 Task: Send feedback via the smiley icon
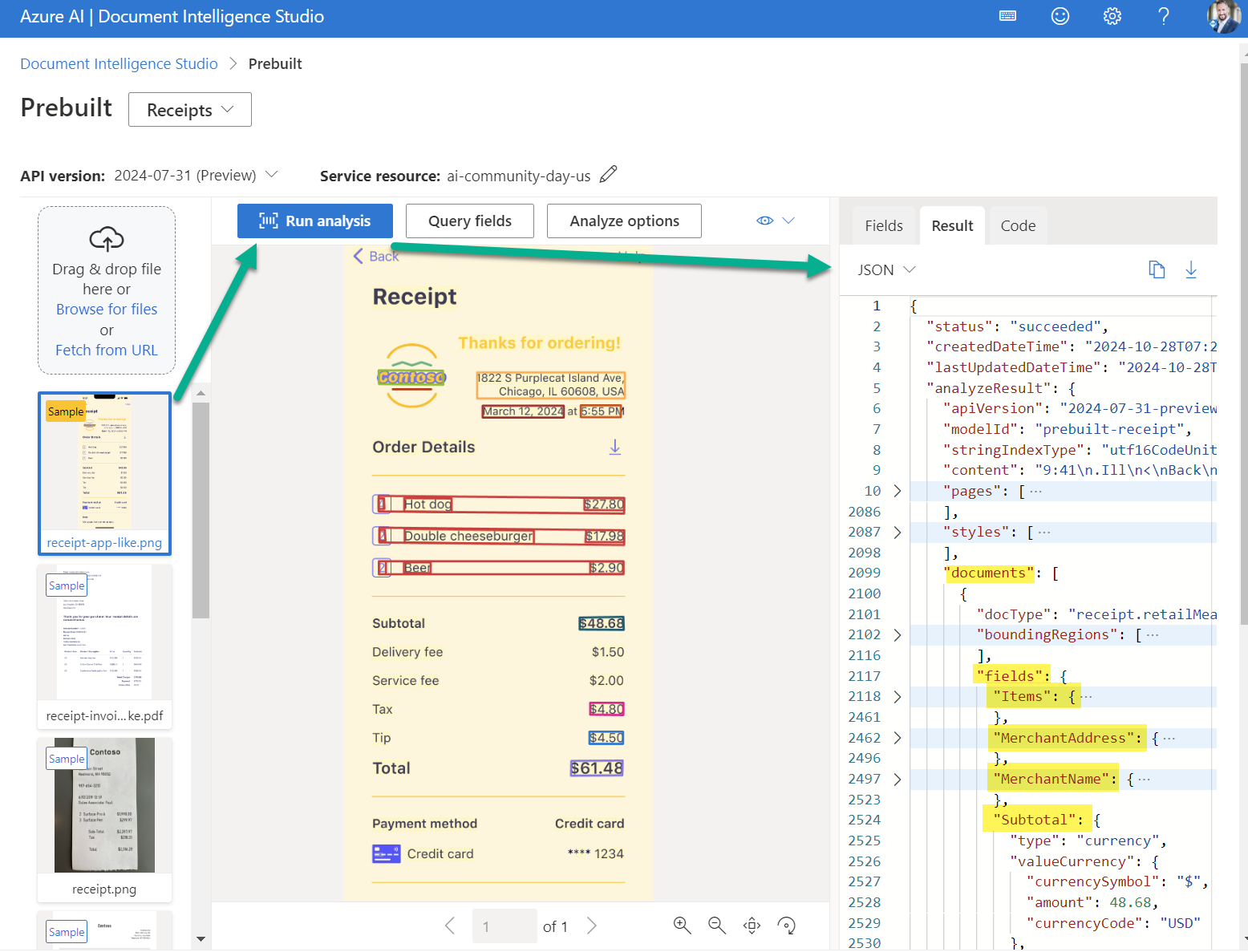[1060, 16]
